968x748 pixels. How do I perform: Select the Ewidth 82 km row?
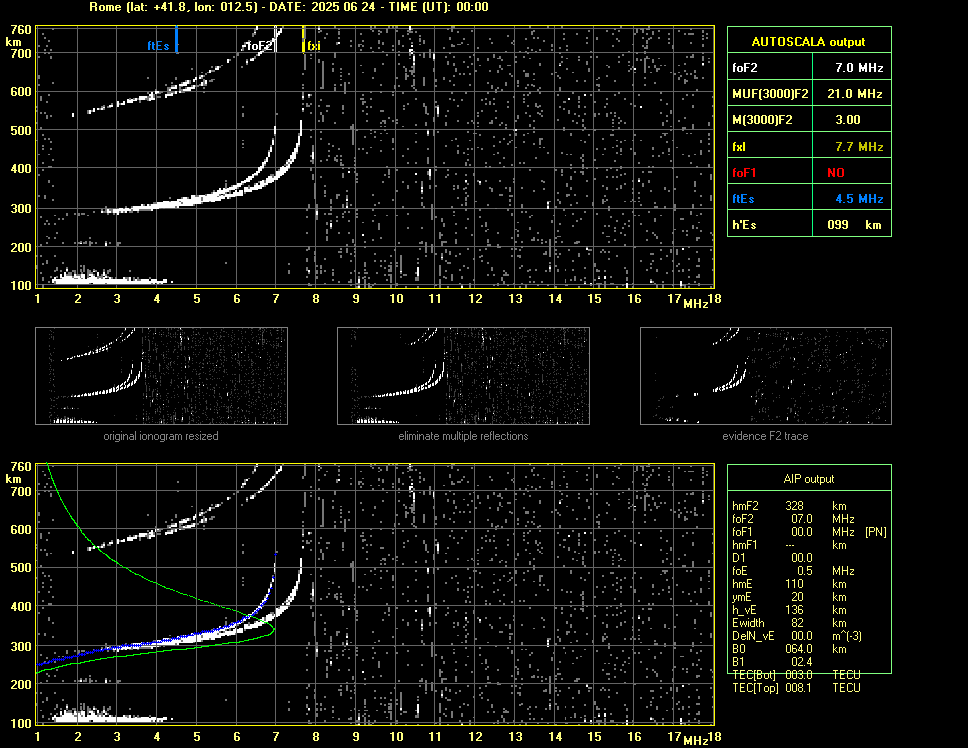pos(789,623)
